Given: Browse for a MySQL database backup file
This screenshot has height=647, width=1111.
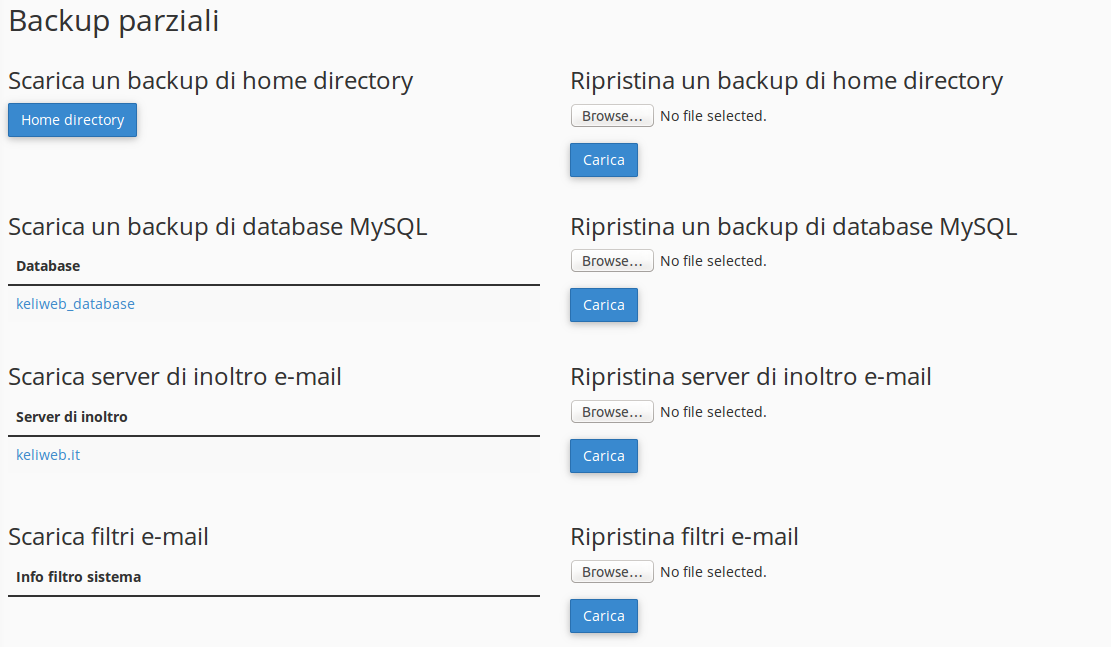Looking at the screenshot, I should click(612, 261).
